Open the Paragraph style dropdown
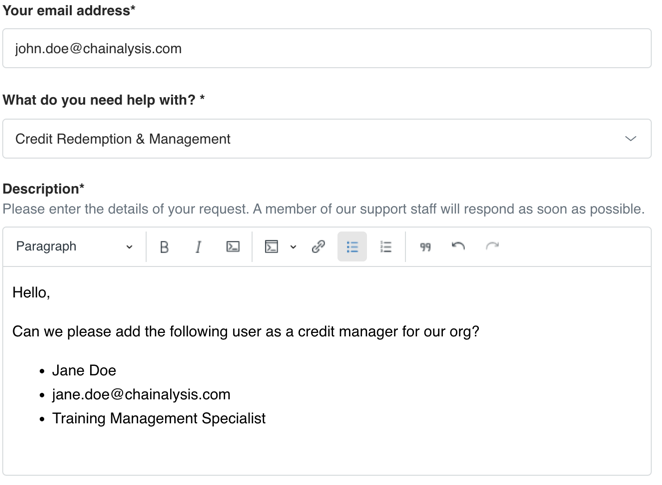The height and width of the screenshot is (485, 662). [x=74, y=247]
